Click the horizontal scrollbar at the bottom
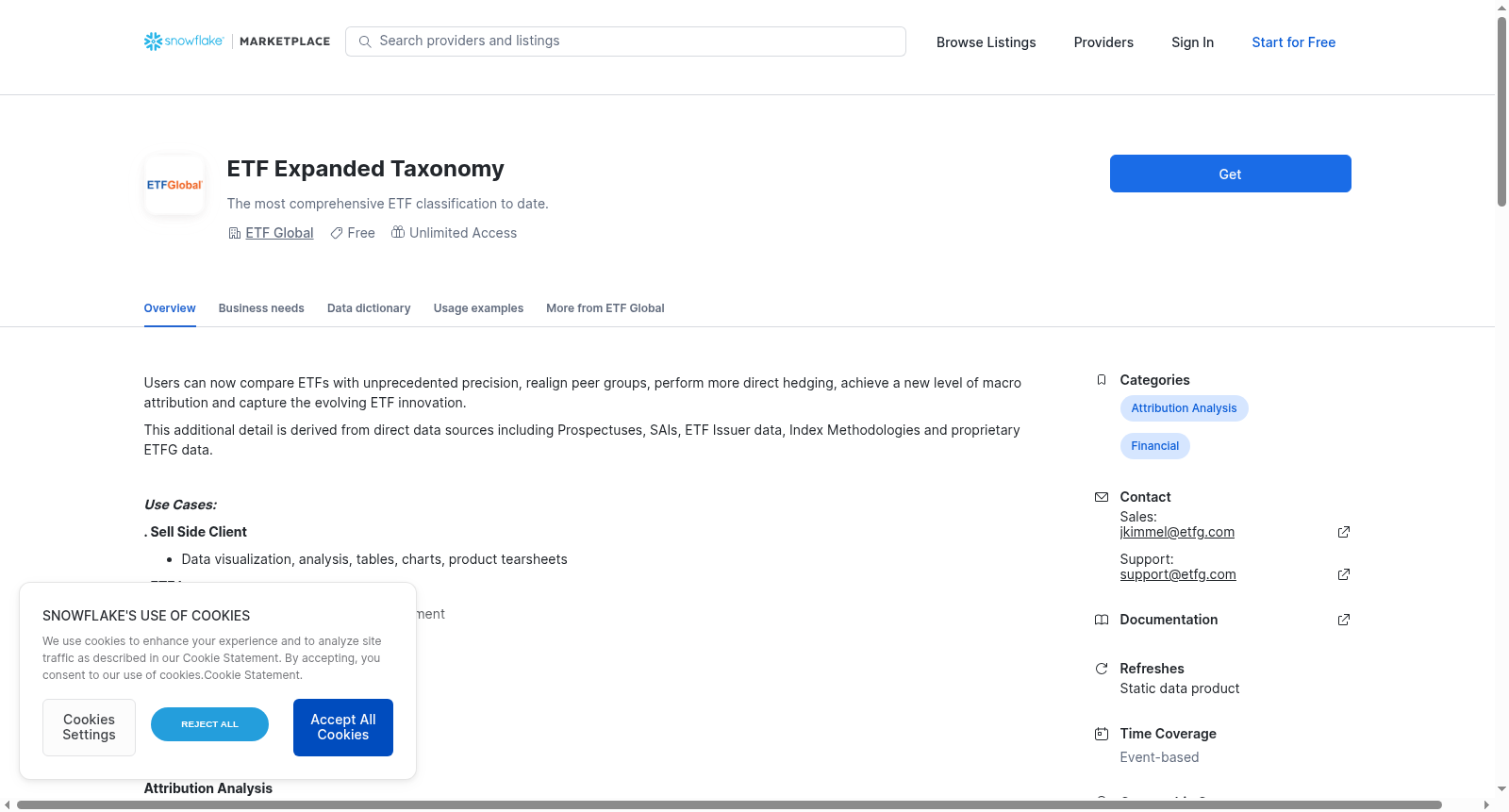This screenshot has height=812, width=1509. point(729,805)
